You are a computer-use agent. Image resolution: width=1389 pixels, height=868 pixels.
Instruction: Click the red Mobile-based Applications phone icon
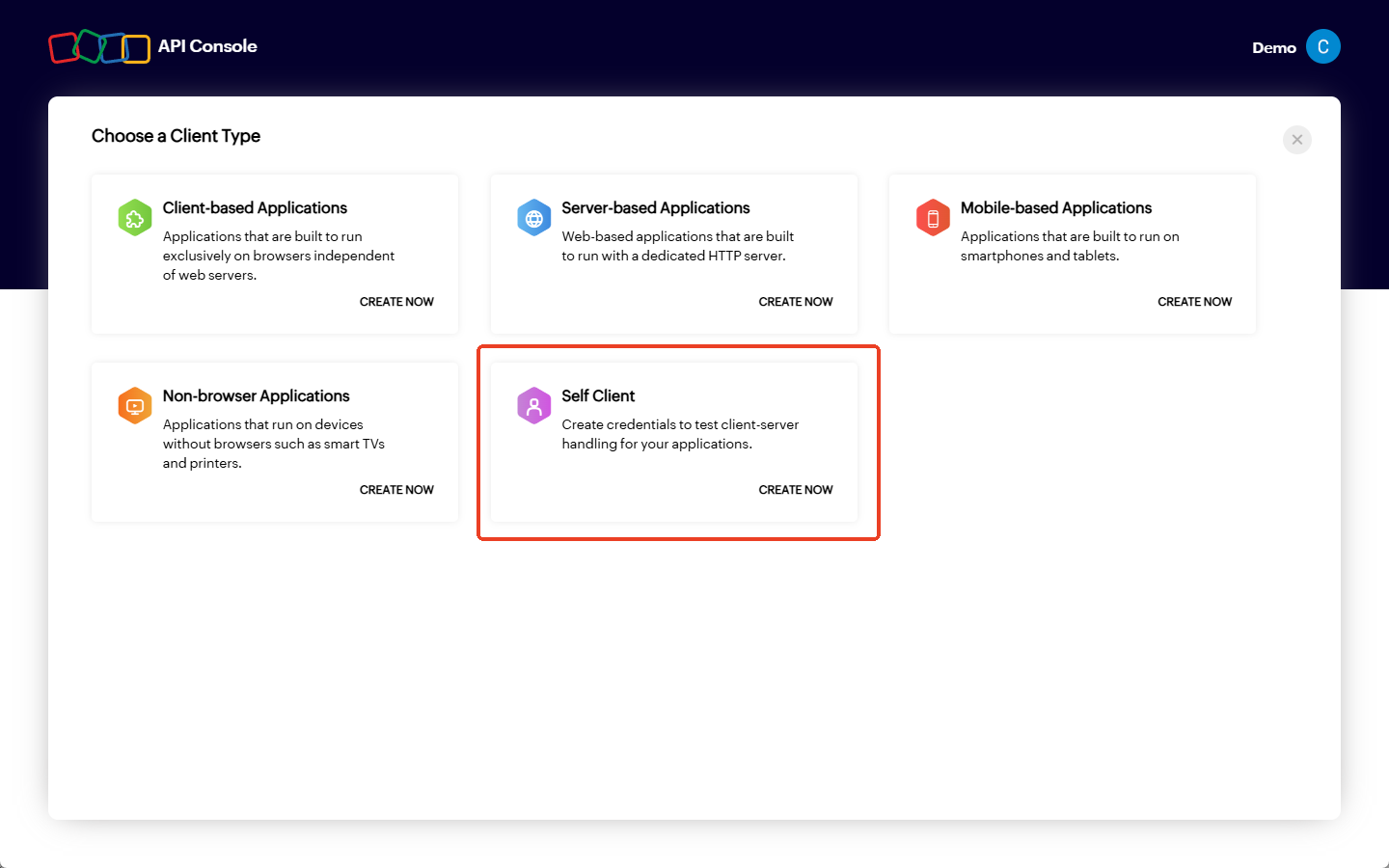[x=933, y=218]
